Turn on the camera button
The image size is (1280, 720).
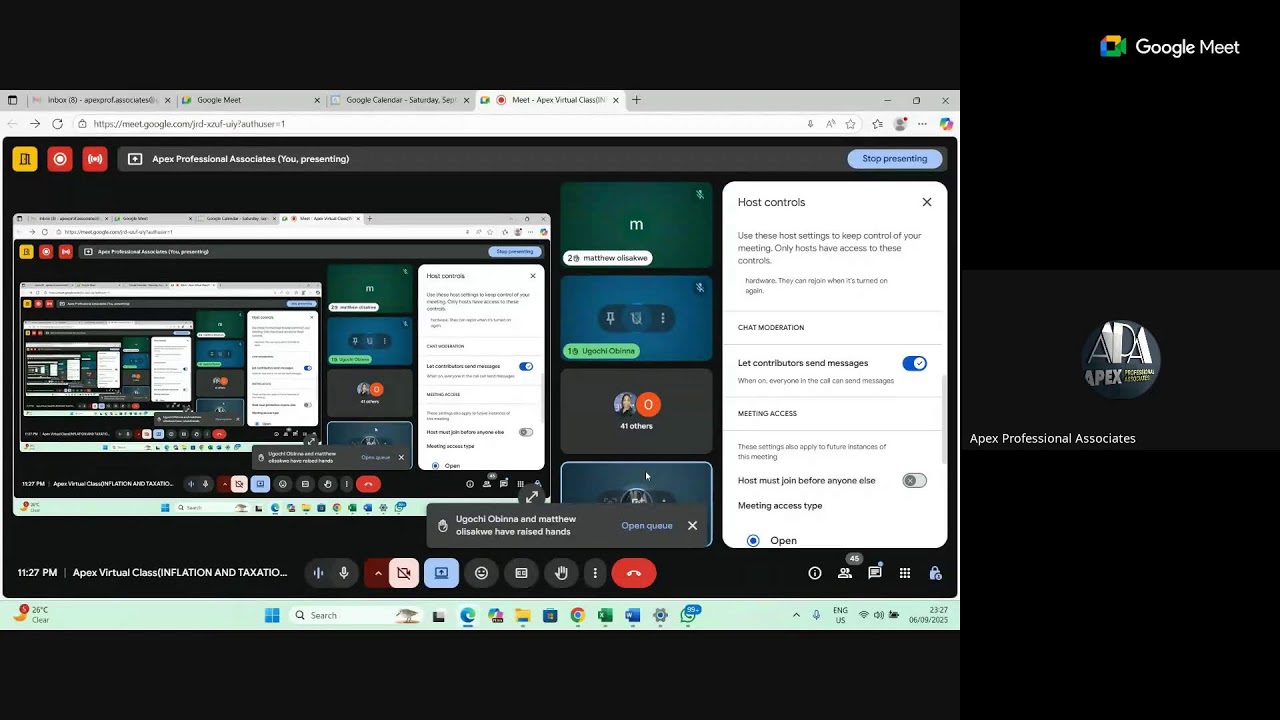403,573
